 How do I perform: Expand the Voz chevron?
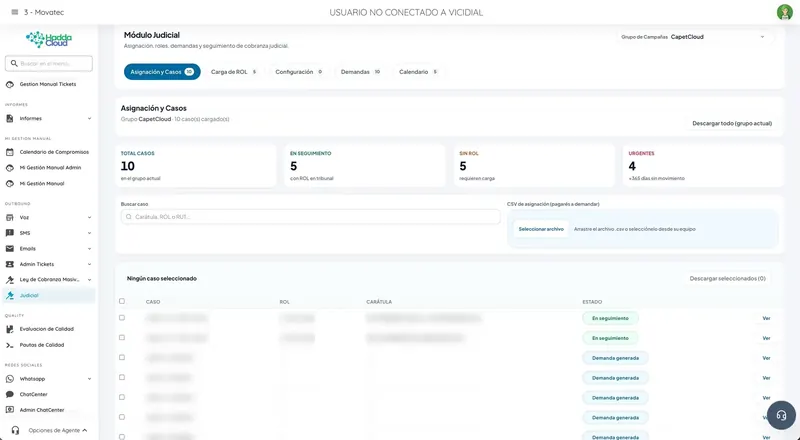(89, 217)
